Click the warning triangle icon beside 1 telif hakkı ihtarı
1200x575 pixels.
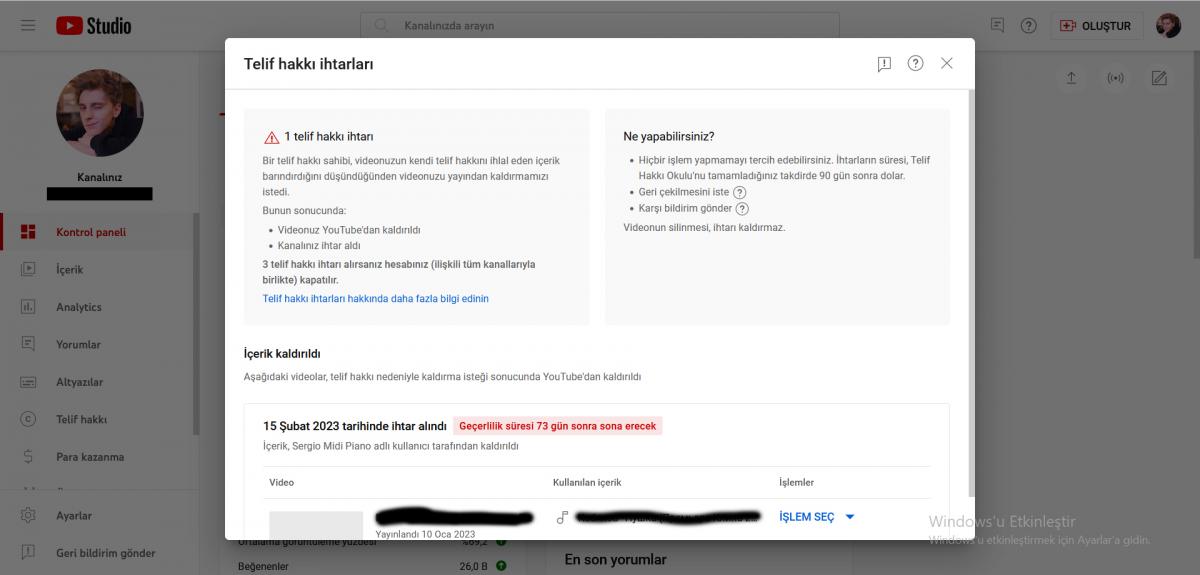(271, 137)
